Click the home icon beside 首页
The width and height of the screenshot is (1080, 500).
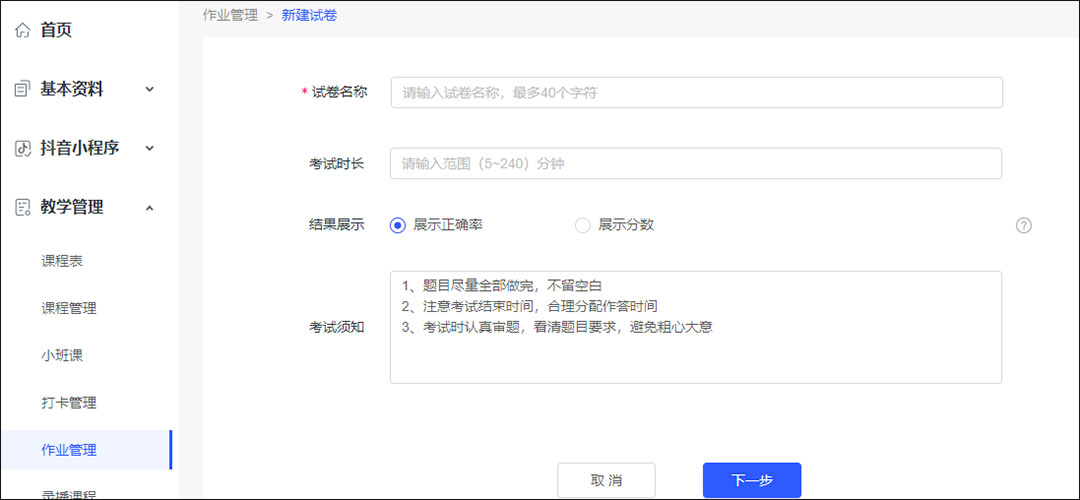23,30
